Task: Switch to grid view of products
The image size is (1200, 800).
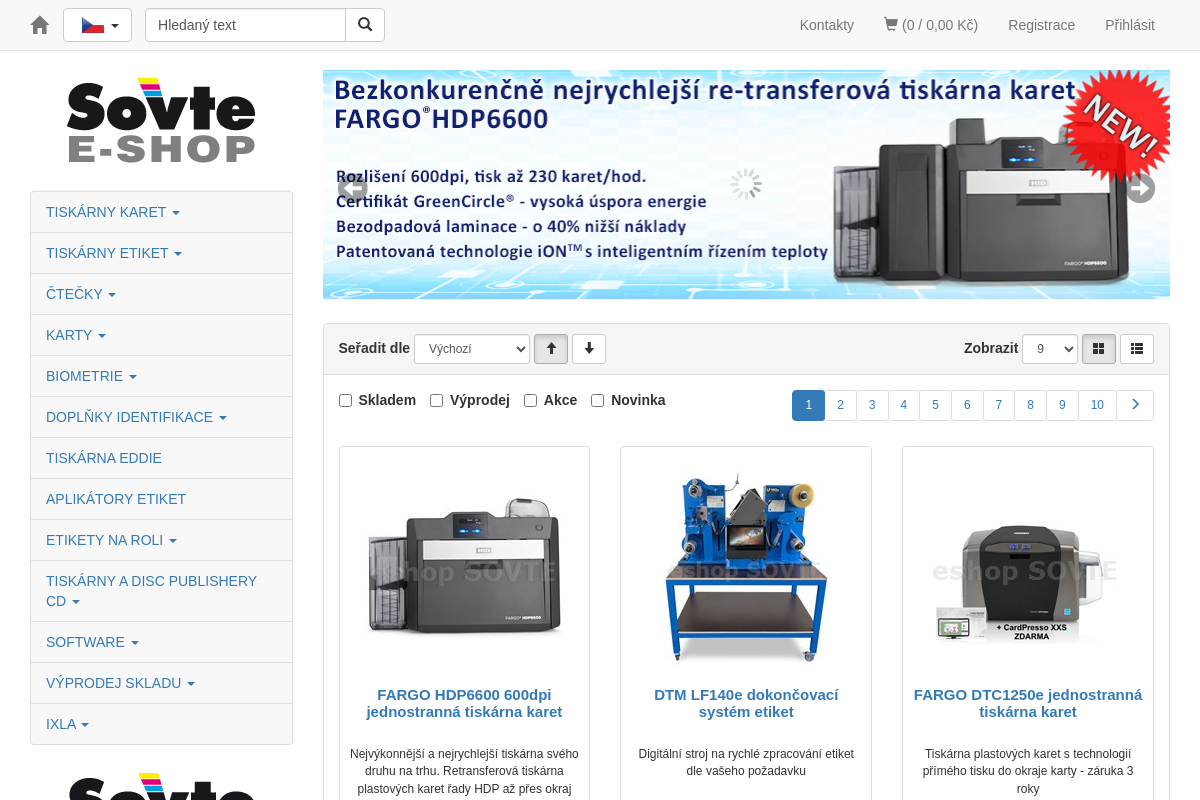Action: click(1098, 348)
